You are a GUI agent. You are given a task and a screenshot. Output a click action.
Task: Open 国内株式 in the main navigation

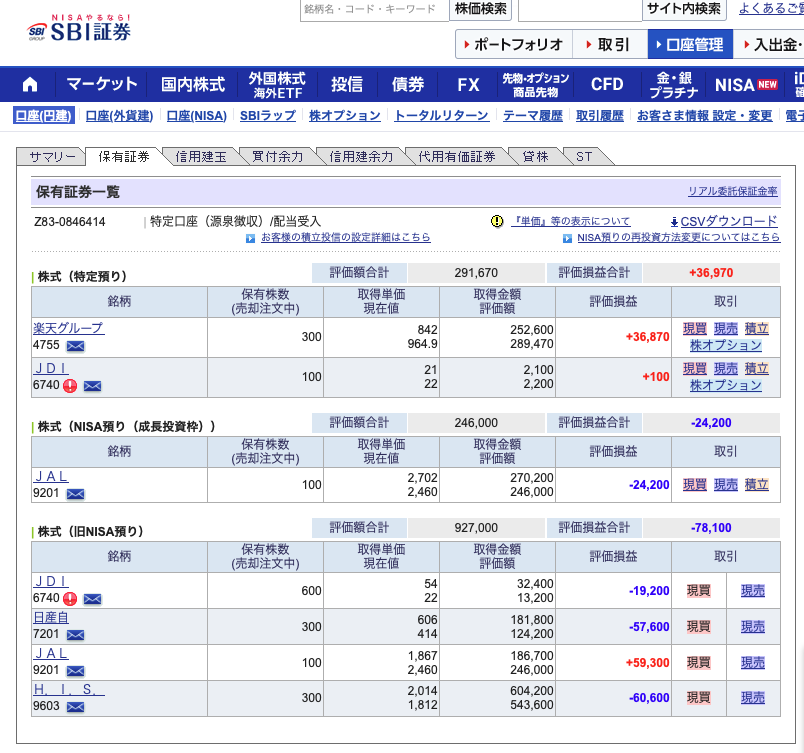click(192, 84)
